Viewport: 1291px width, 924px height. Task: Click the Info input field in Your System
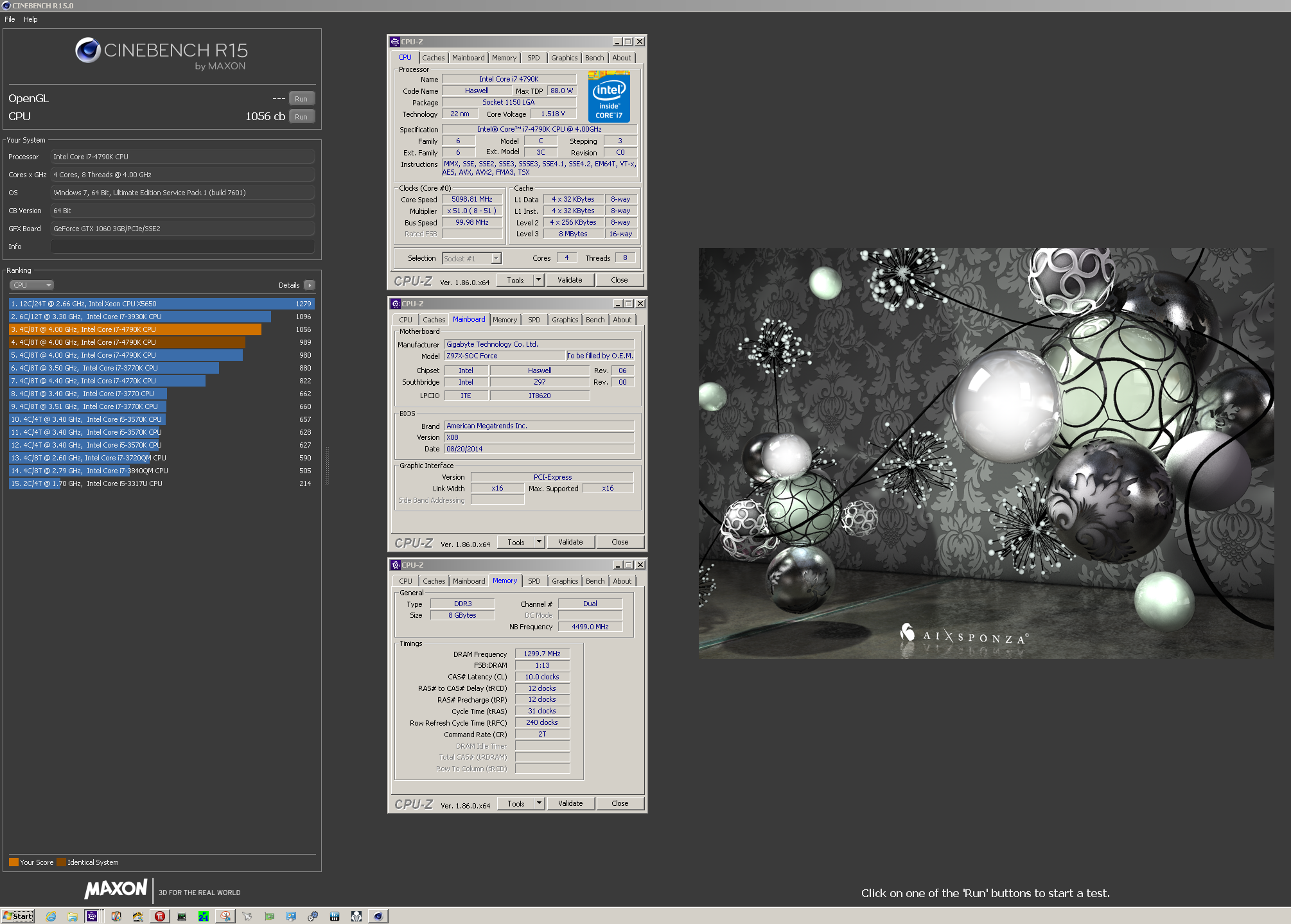pos(182,247)
